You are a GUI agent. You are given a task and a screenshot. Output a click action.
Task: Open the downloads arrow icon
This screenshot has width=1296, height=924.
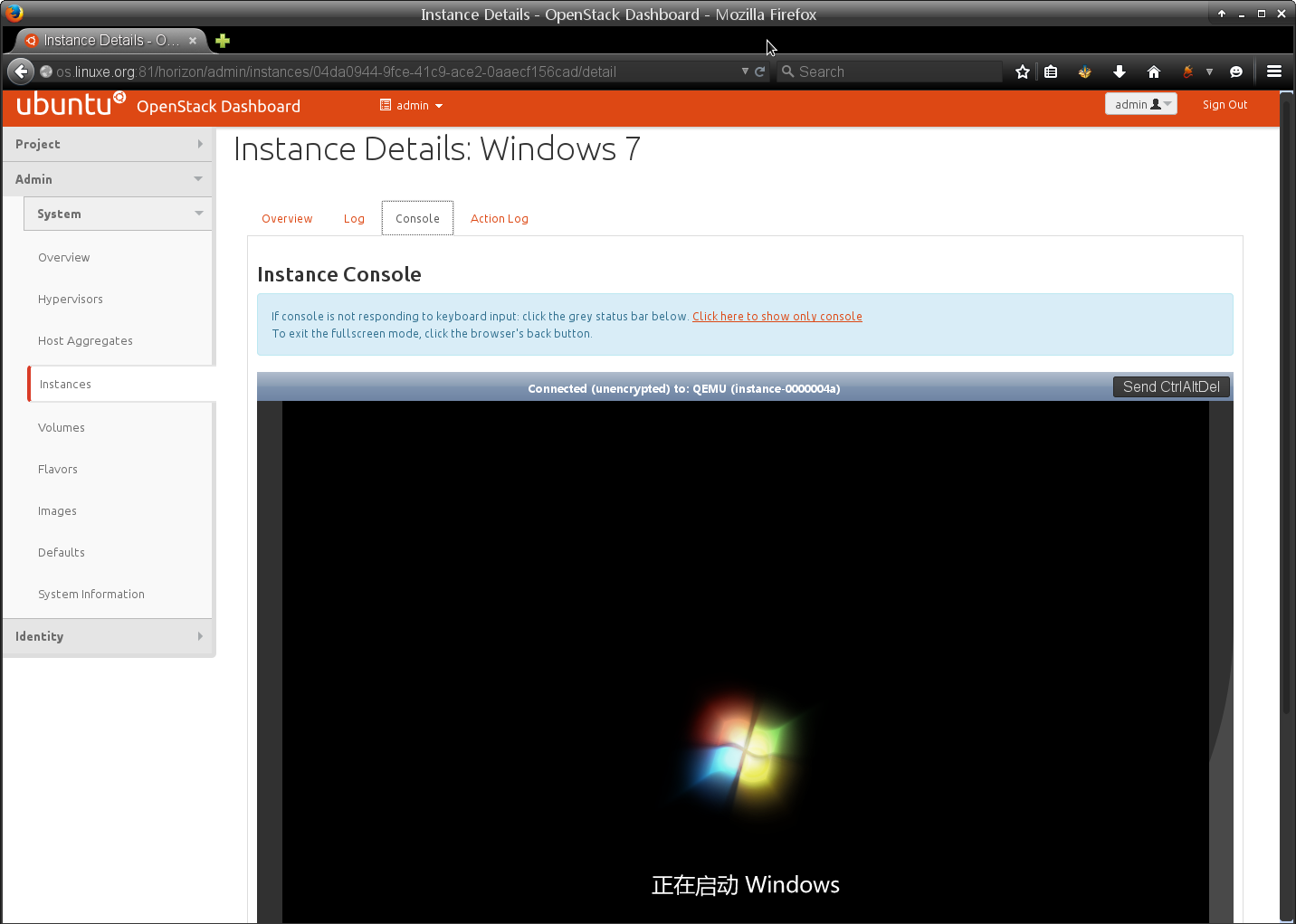[1120, 71]
